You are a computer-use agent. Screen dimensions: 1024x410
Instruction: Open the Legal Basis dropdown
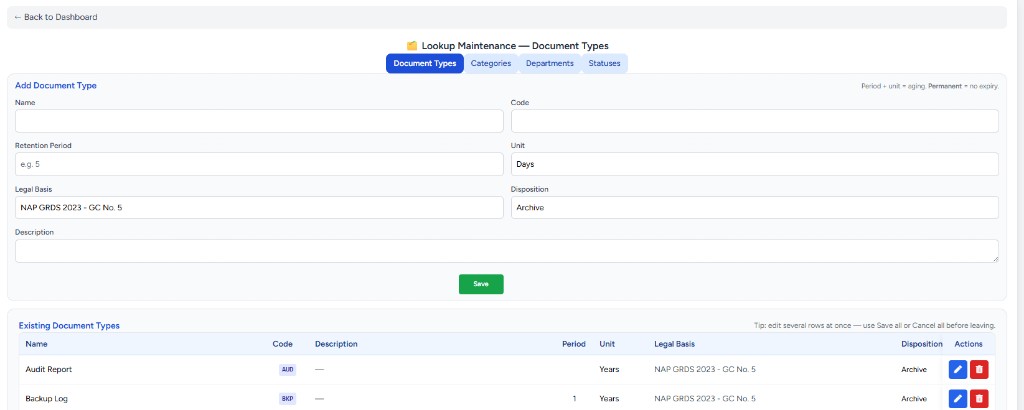coord(259,208)
